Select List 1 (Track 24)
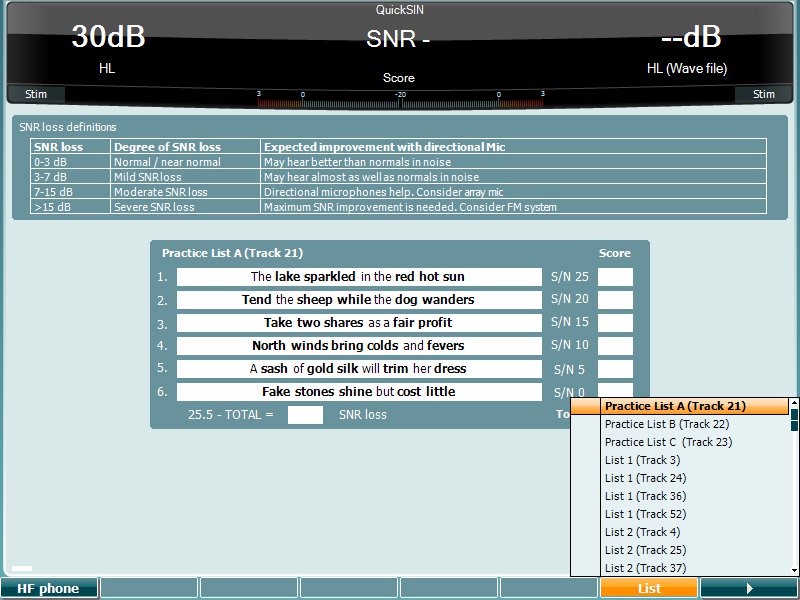This screenshot has height=600, width=800. point(680,478)
